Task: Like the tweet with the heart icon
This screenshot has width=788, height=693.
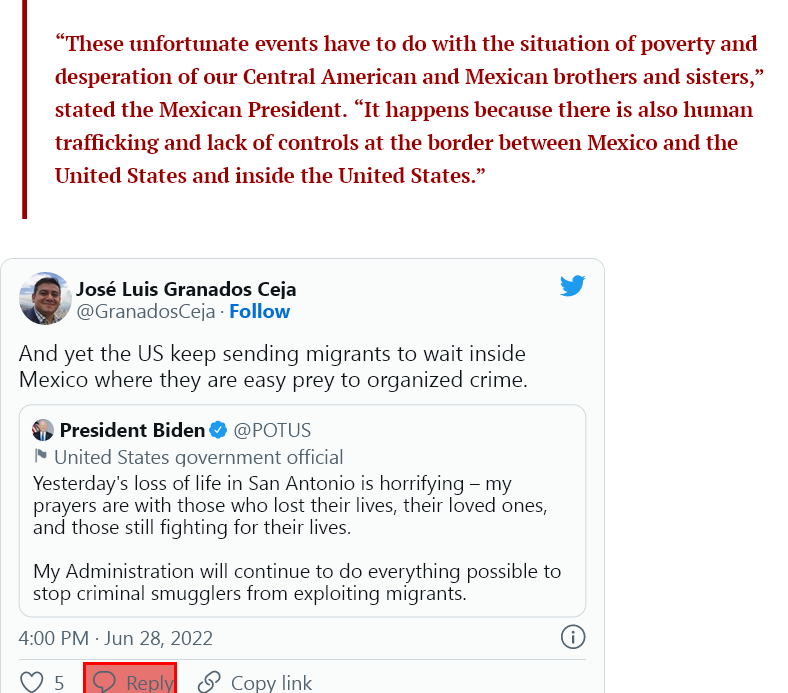Action: 32,682
